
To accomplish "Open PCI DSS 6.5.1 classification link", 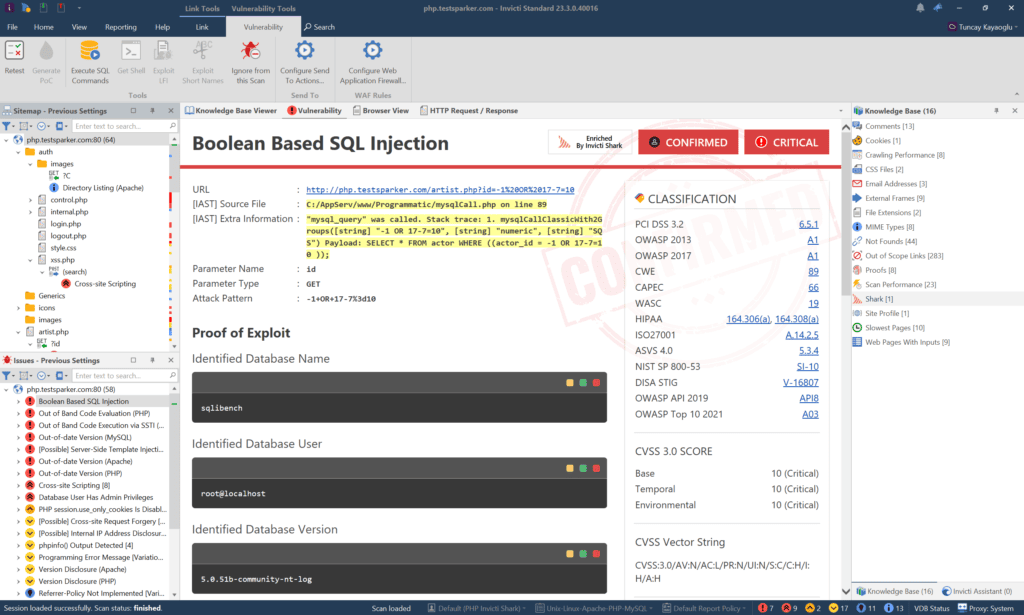I will click(808, 225).
